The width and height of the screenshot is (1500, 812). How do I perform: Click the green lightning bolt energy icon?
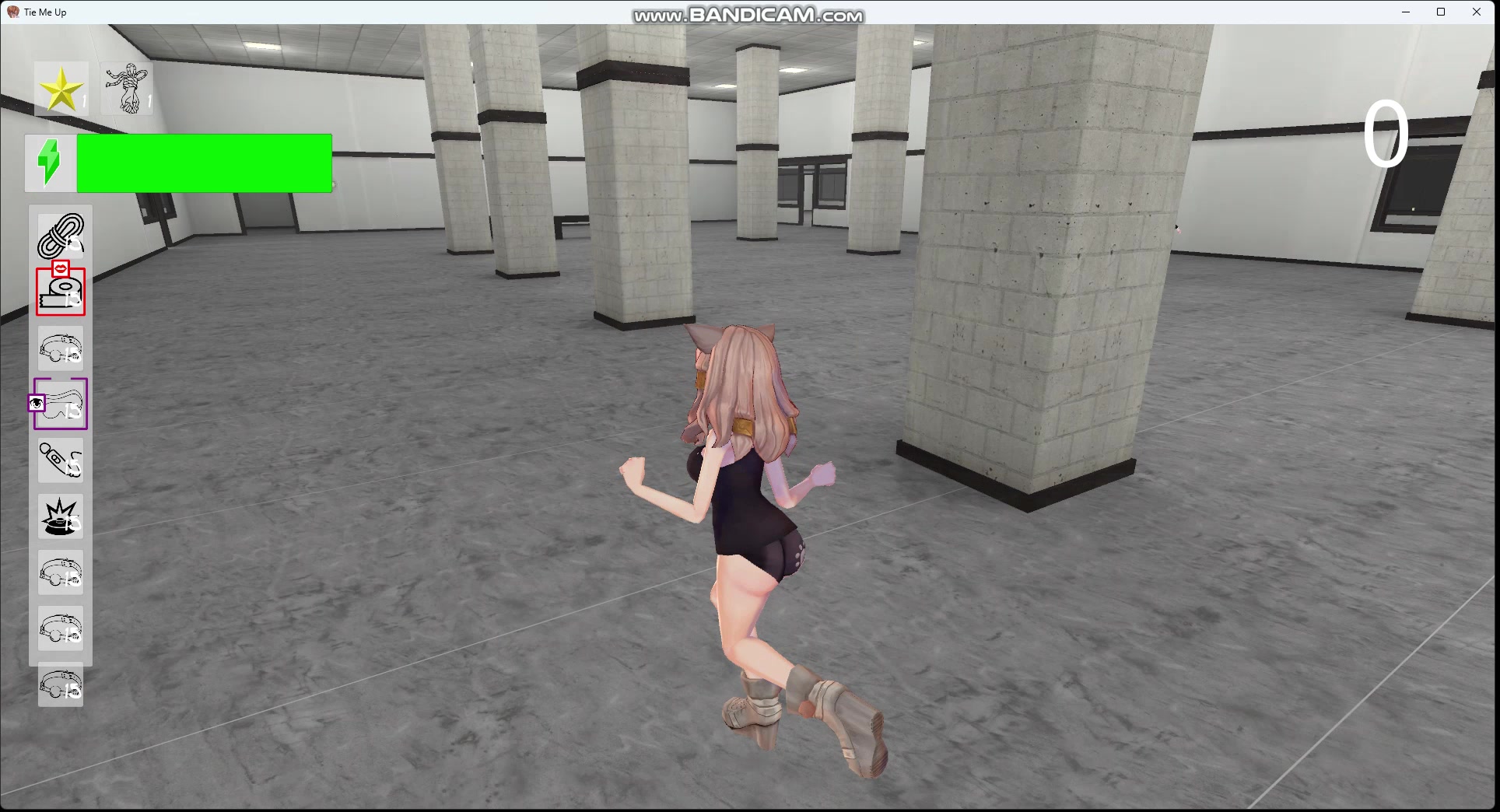click(50, 163)
